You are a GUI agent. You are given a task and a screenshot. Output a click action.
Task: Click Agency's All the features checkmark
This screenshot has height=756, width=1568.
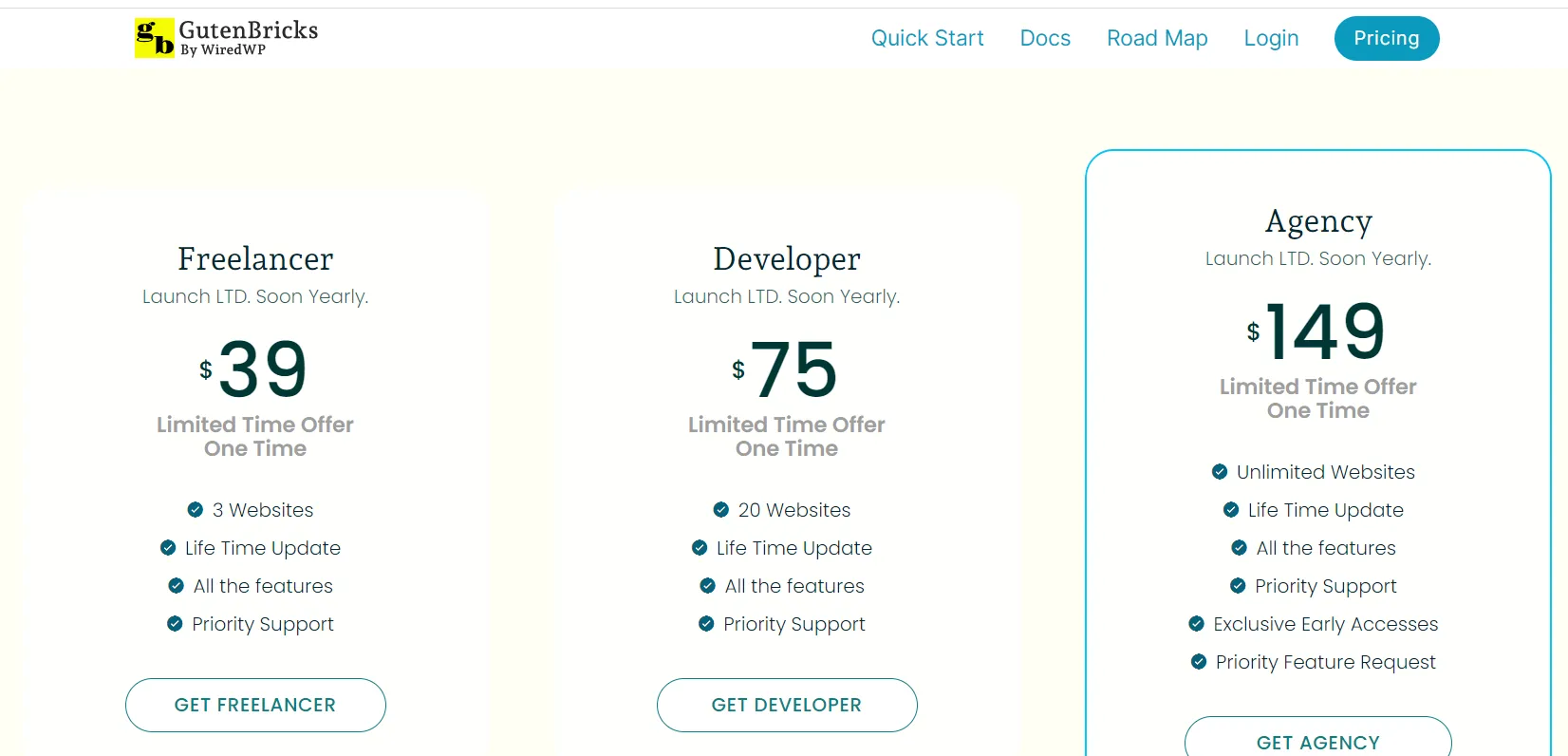(x=1240, y=548)
